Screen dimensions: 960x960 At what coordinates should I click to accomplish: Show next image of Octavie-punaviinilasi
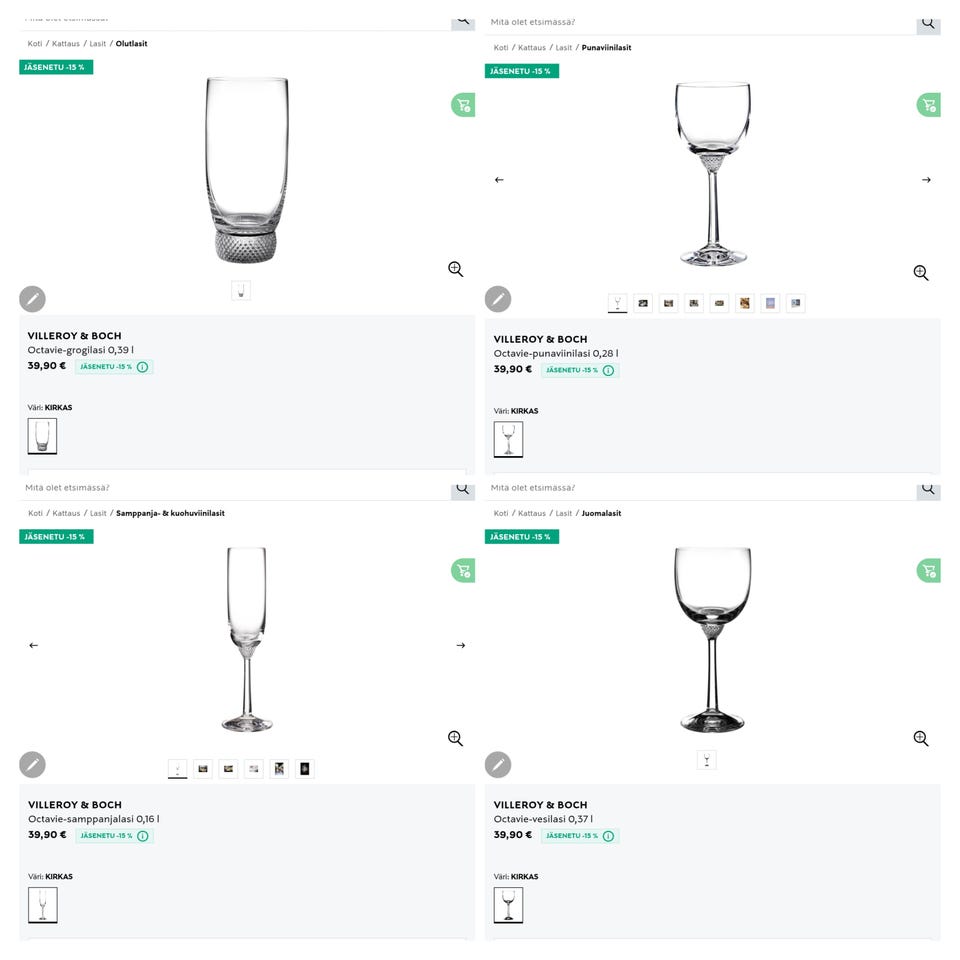pyautogui.click(x=926, y=180)
